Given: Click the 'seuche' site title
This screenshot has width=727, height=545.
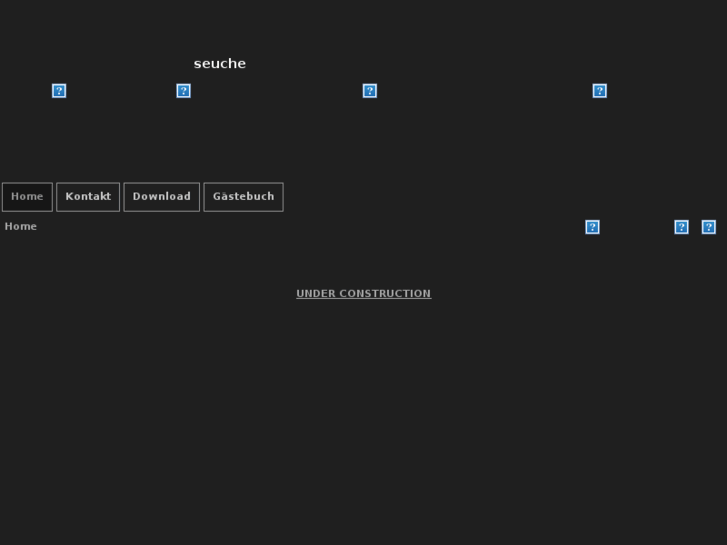Looking at the screenshot, I should pos(220,64).
